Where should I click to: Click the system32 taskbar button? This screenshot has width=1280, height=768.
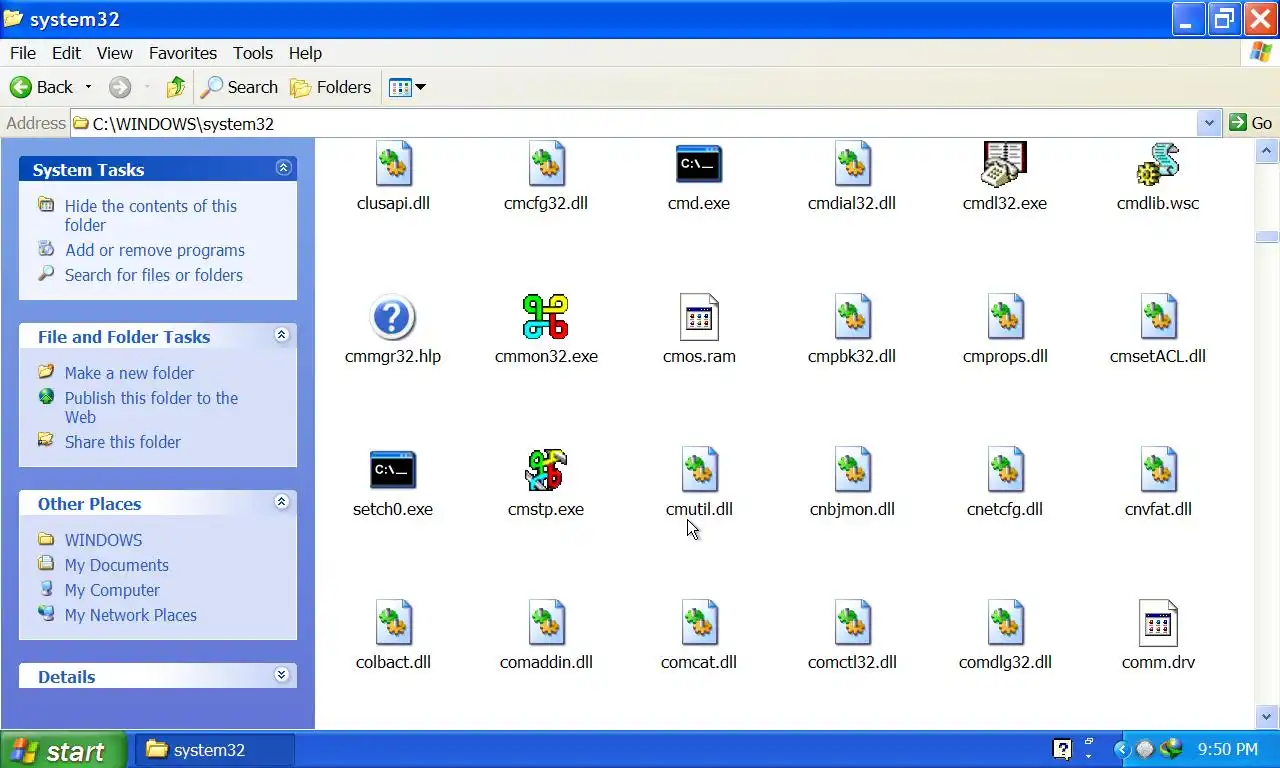click(214, 750)
